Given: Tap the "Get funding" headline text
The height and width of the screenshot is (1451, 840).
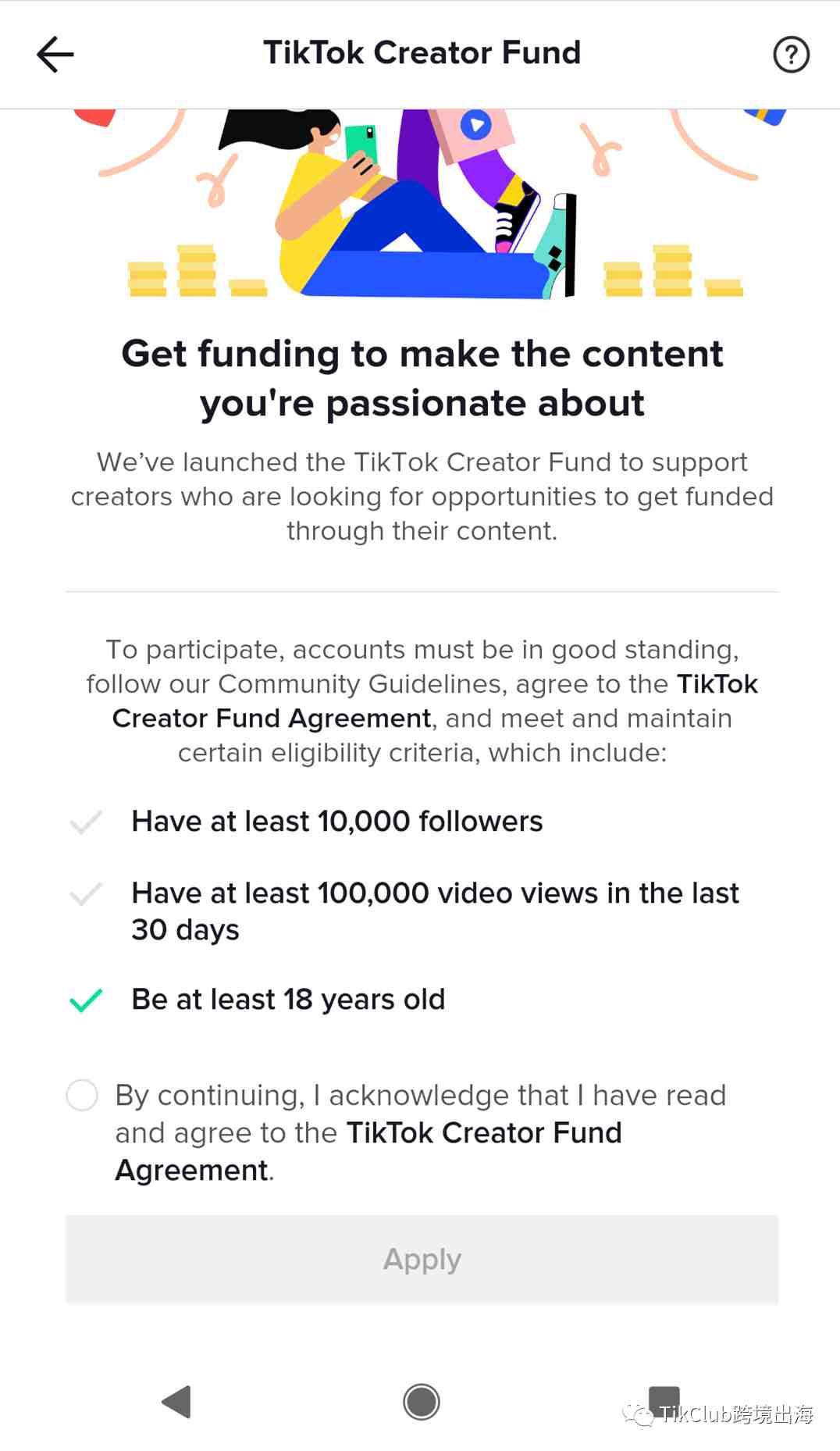Looking at the screenshot, I should point(422,378).
